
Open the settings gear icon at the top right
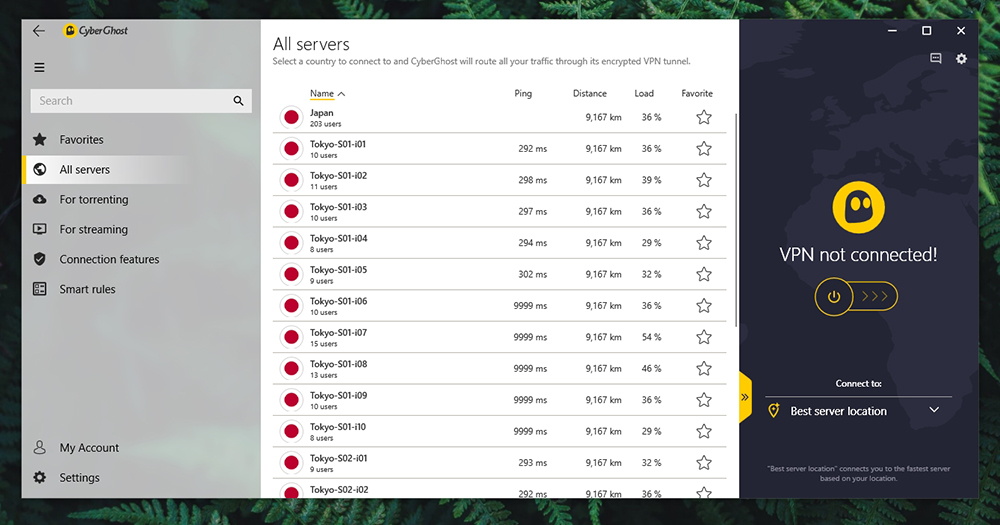961,59
